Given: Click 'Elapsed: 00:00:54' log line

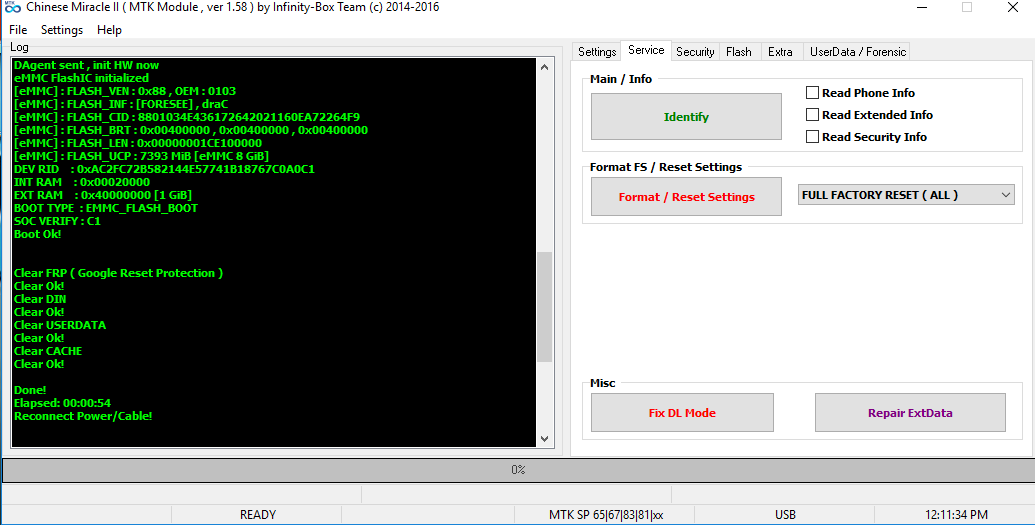Looking at the screenshot, I should click(x=62, y=403).
